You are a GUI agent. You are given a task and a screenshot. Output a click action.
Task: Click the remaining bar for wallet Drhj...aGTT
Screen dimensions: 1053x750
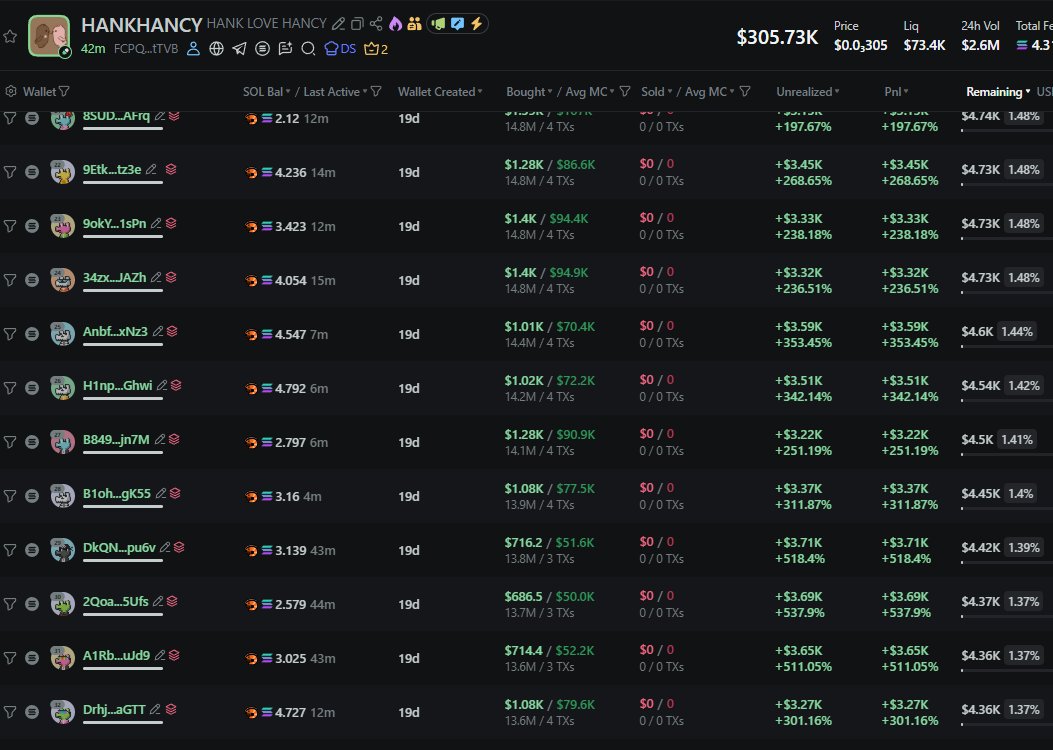tap(1005, 725)
